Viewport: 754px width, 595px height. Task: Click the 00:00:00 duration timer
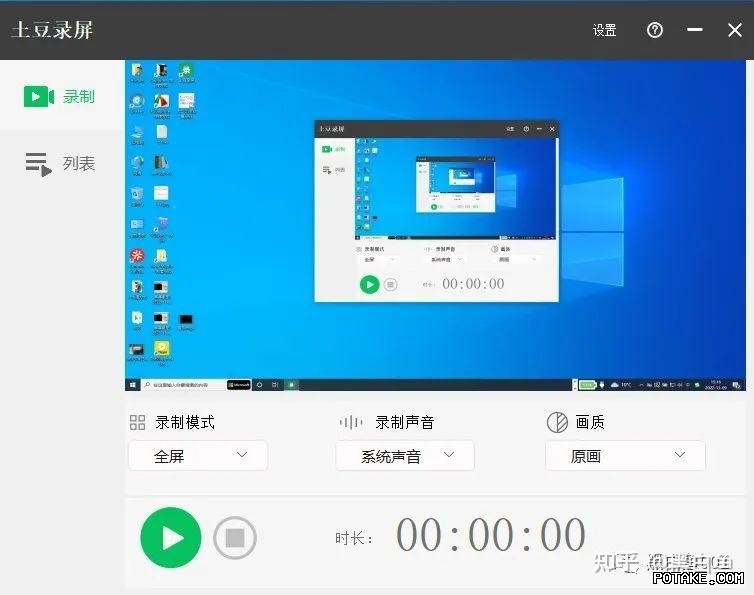(x=490, y=535)
